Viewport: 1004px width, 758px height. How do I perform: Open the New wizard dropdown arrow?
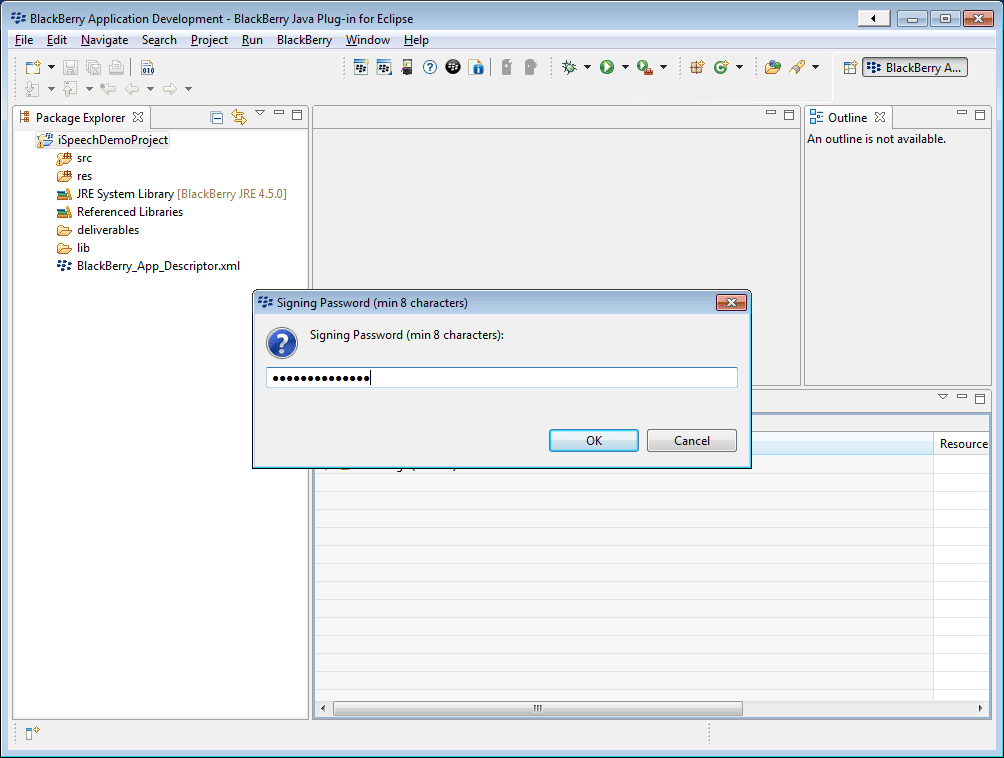click(x=52, y=68)
